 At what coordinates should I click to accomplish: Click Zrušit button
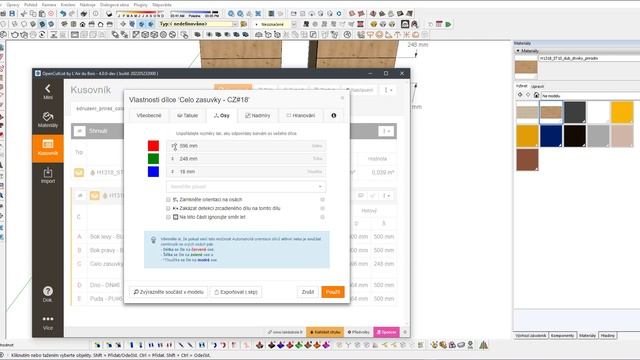coord(308,292)
